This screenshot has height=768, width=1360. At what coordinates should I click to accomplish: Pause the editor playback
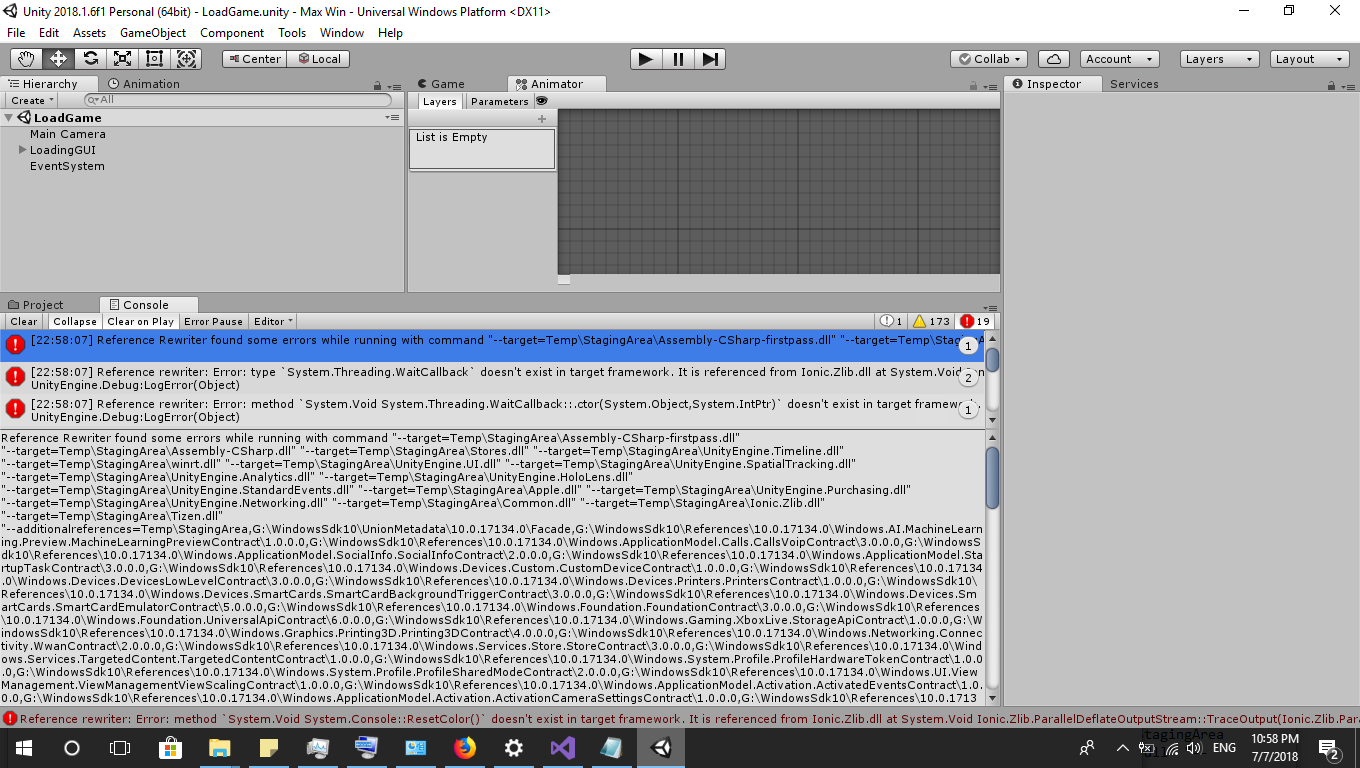tap(678, 59)
